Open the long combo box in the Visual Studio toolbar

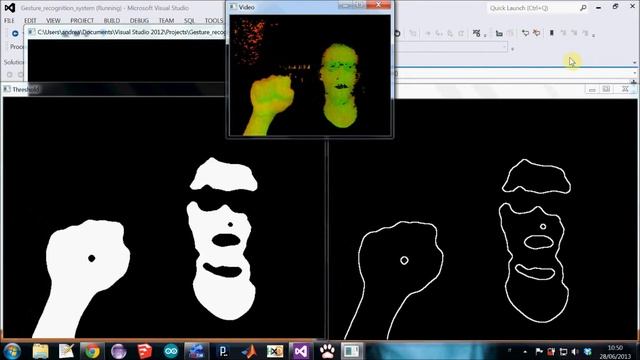click(x=451, y=48)
